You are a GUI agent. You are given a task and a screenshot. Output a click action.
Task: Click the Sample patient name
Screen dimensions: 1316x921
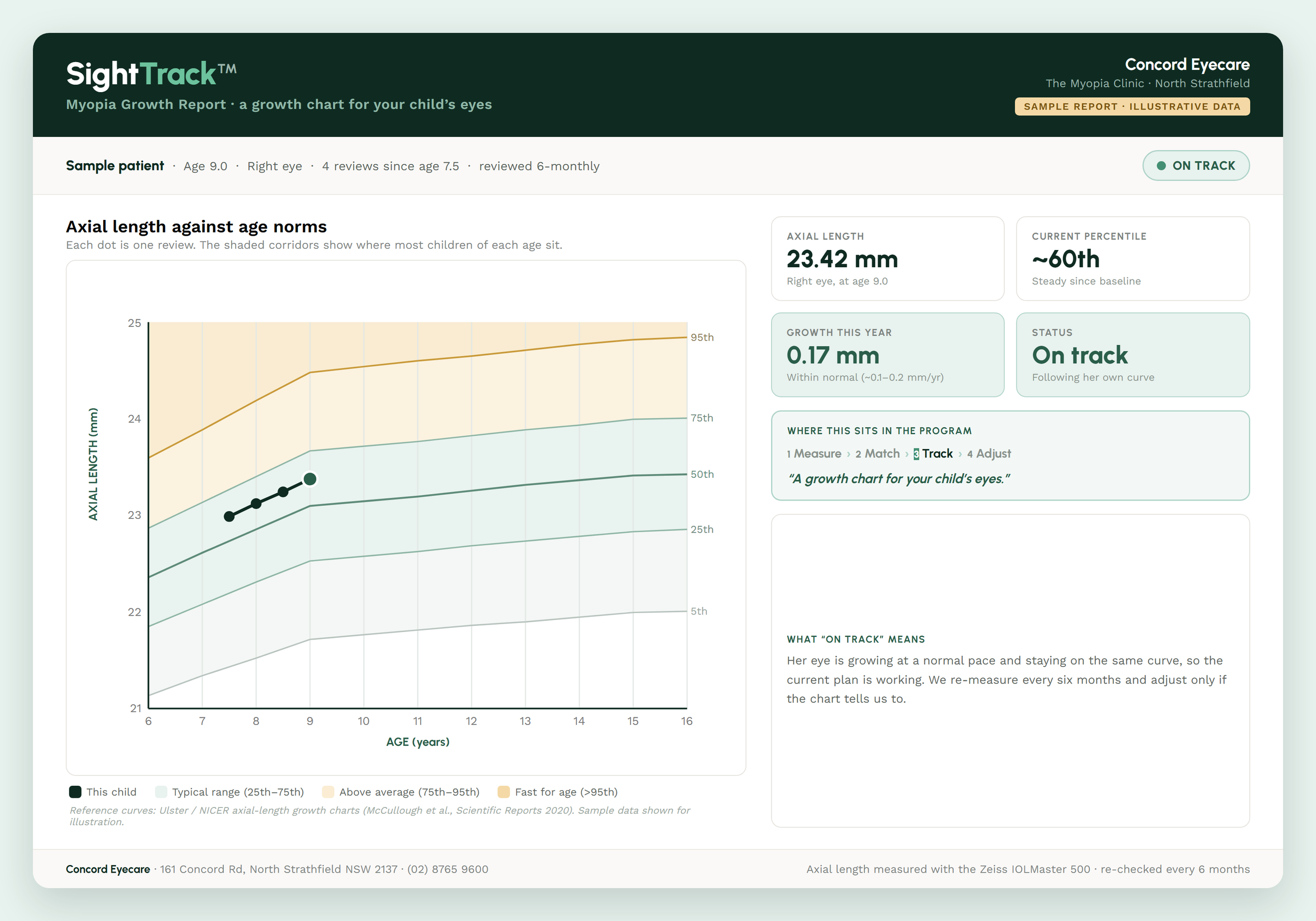[x=115, y=166]
